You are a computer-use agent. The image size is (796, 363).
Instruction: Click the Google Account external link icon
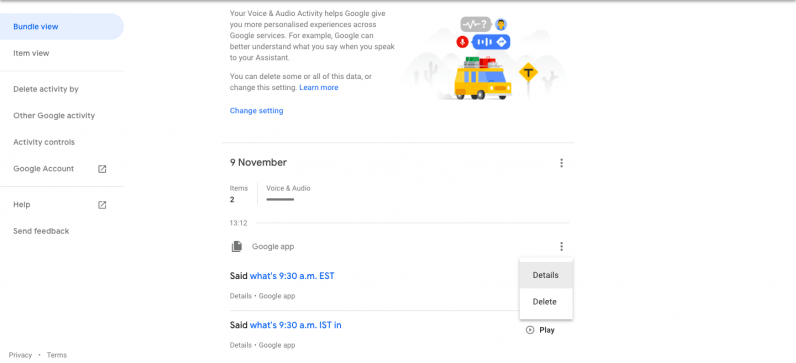coord(102,169)
